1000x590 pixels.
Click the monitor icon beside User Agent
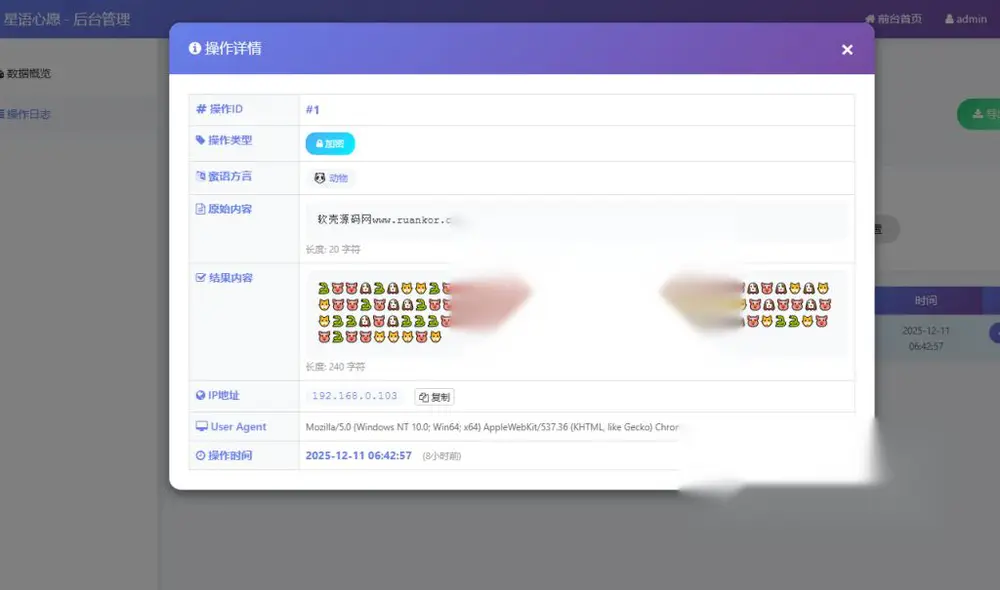coord(202,426)
